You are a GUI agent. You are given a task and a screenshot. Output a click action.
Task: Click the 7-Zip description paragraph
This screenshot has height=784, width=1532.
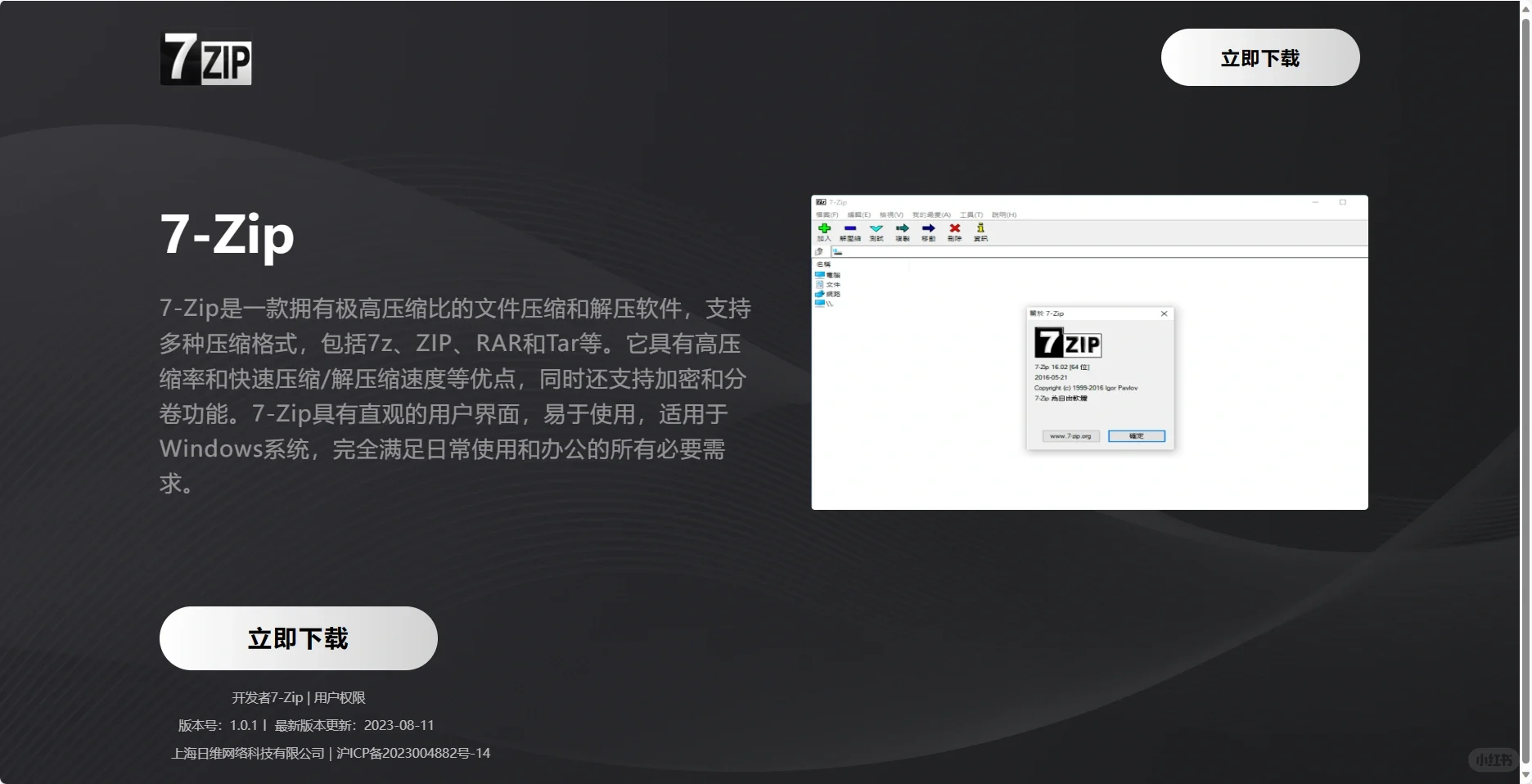click(455, 396)
